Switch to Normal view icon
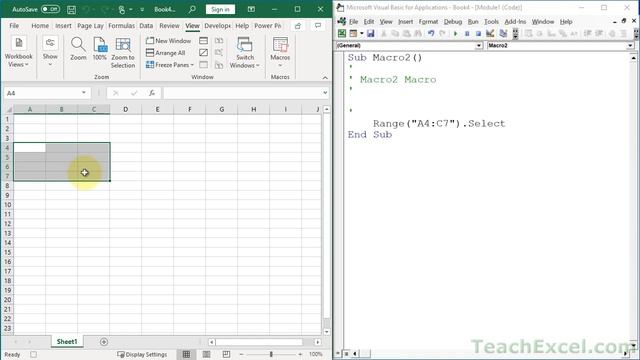This screenshot has height=360, width=640. point(186,354)
